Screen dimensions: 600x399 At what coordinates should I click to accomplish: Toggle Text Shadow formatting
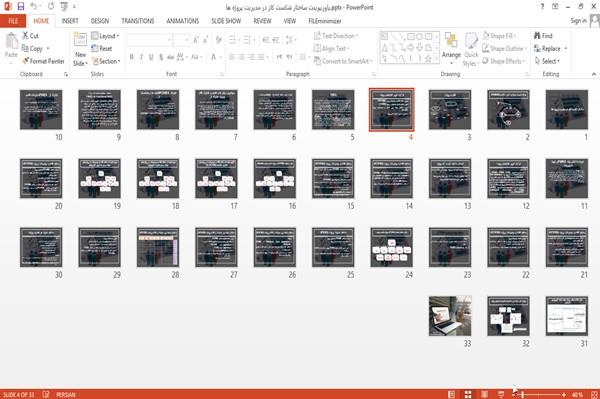[x=161, y=57]
